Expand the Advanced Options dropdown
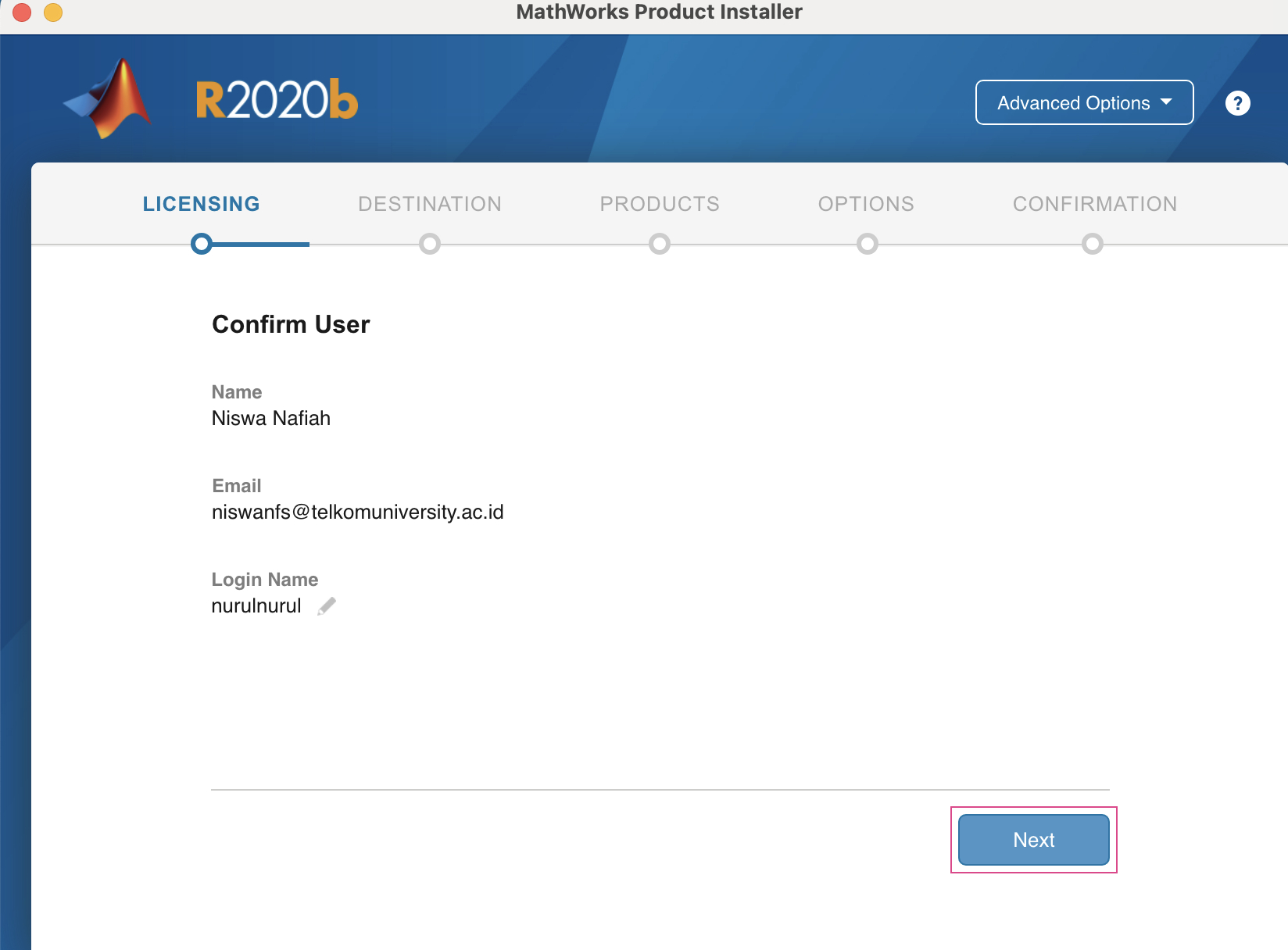Image resolution: width=1288 pixels, height=950 pixels. pyautogui.click(x=1084, y=102)
